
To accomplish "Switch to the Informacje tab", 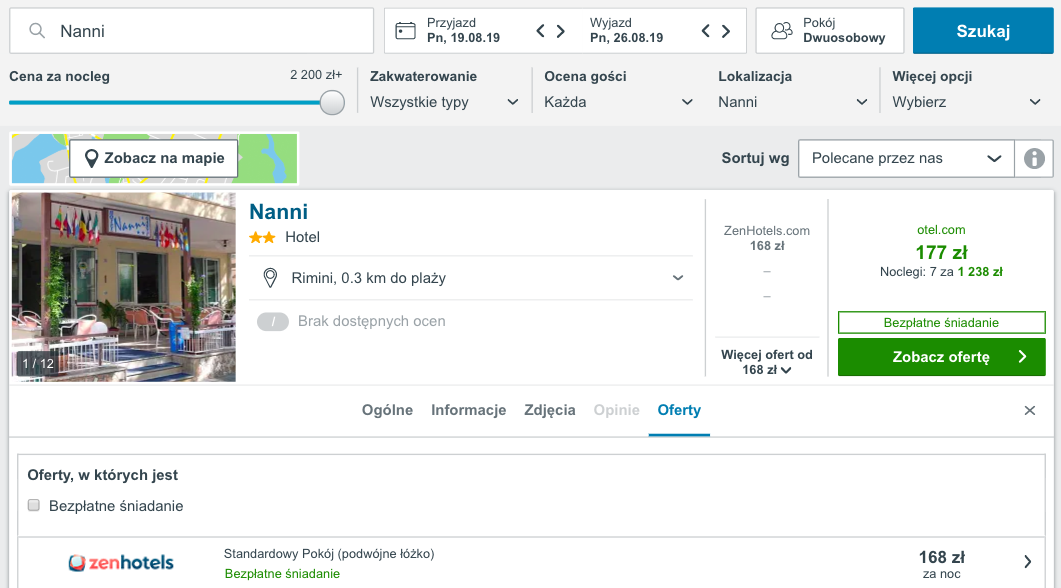I will [468, 410].
